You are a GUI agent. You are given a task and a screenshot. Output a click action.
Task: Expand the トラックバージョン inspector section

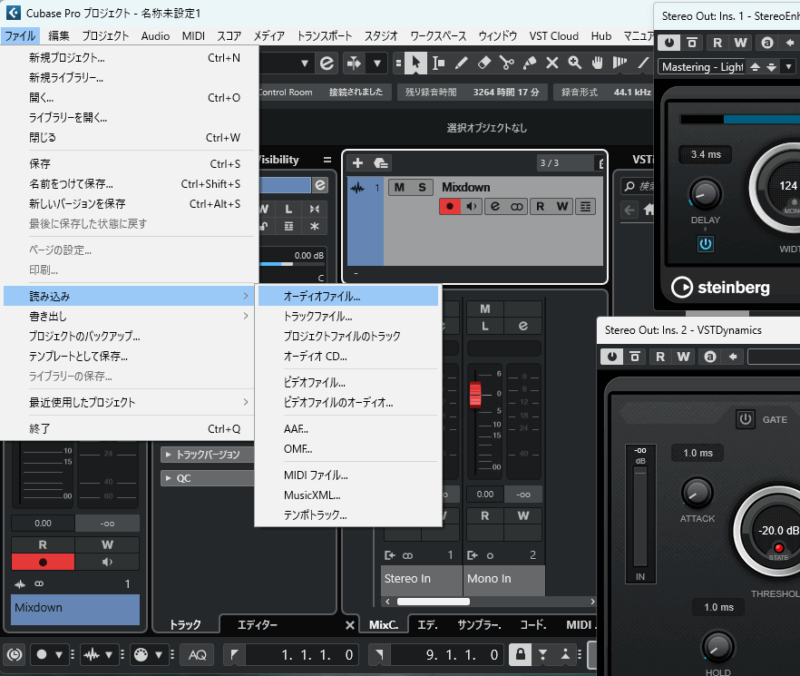tap(207, 454)
